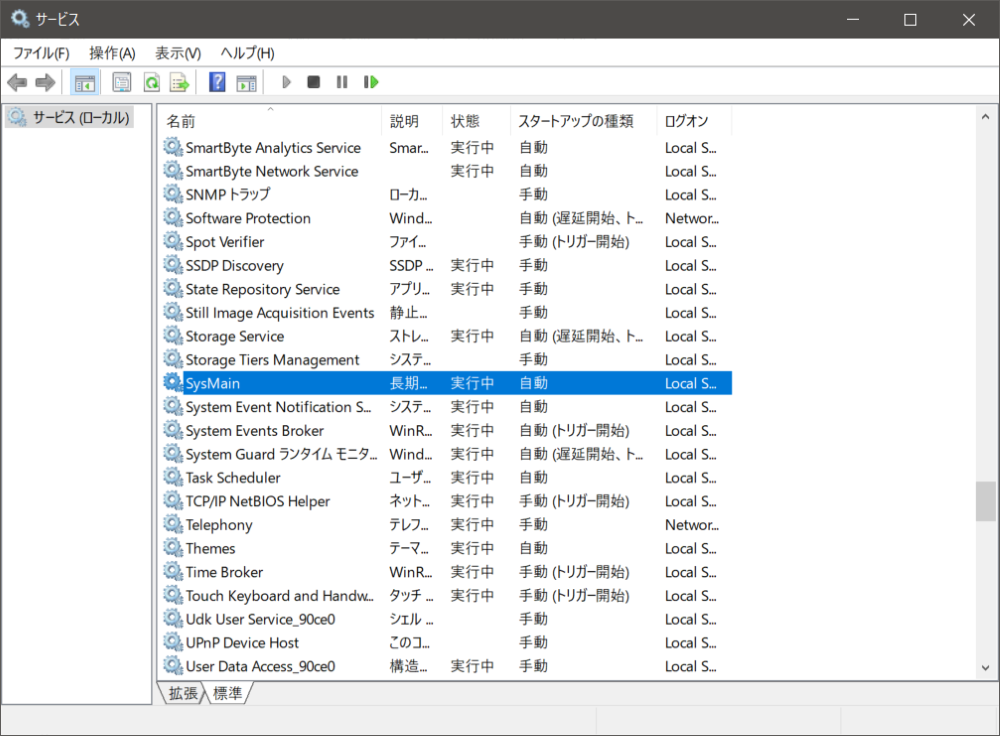Open properties for the selected service

click(x=121, y=81)
